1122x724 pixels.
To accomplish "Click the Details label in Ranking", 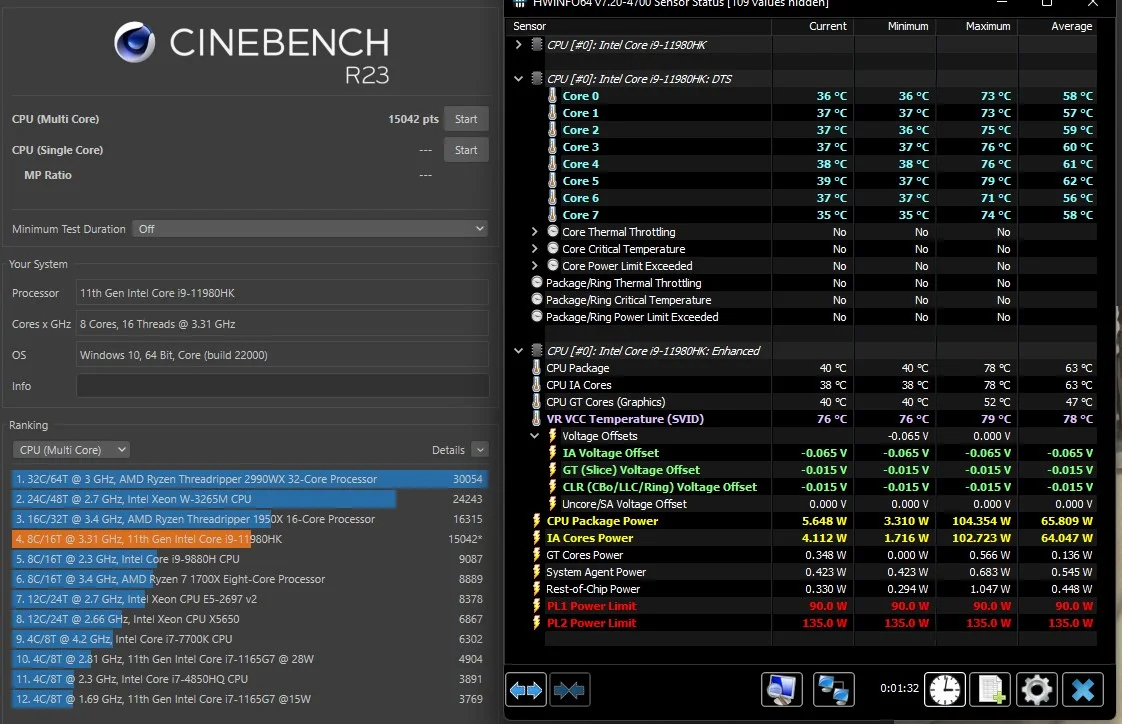I will click(x=448, y=450).
